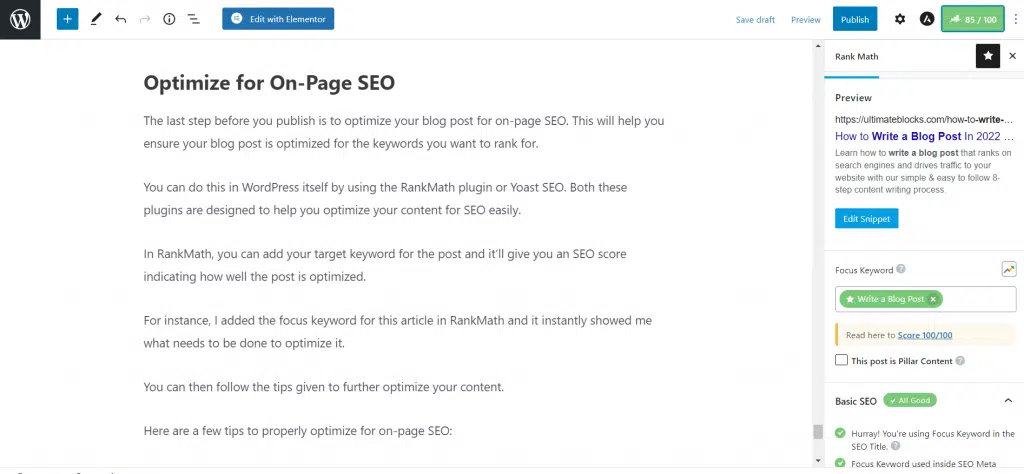Click the ultimateblocks.com preview URL
The width and height of the screenshot is (1024, 474).
(924, 120)
